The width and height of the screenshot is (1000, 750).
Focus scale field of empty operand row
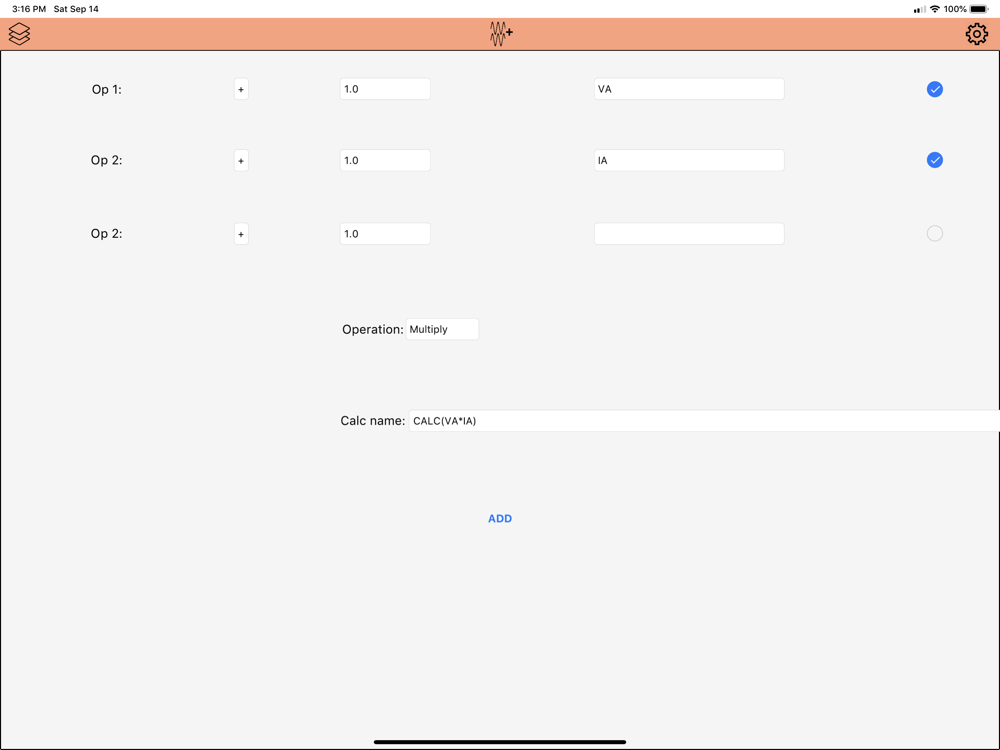coord(385,234)
